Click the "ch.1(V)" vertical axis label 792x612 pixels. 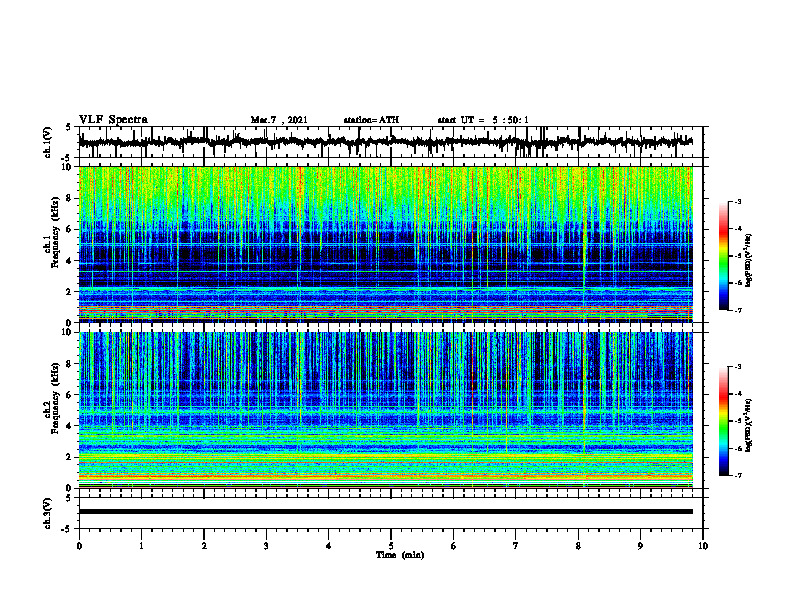[x=48, y=142]
